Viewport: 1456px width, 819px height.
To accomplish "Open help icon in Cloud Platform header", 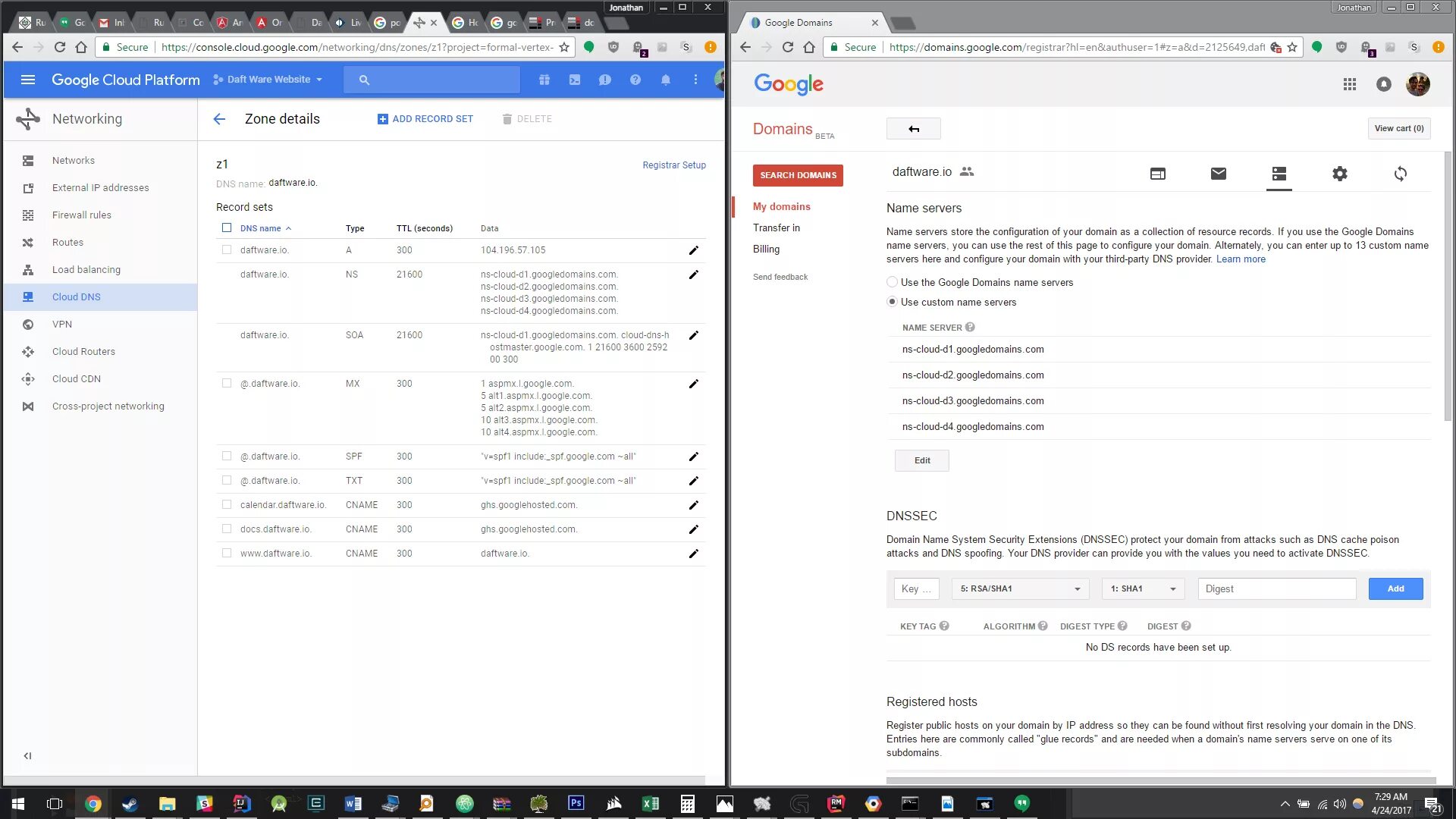I will (635, 80).
